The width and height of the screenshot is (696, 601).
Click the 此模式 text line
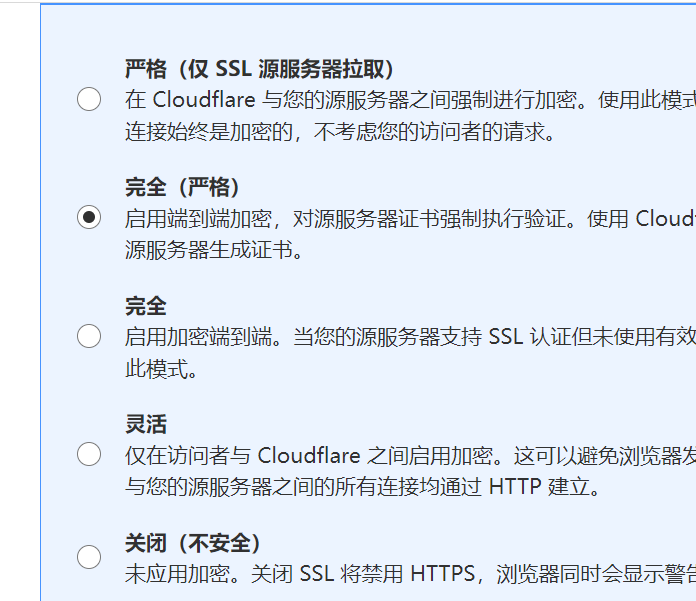click(x=162, y=368)
